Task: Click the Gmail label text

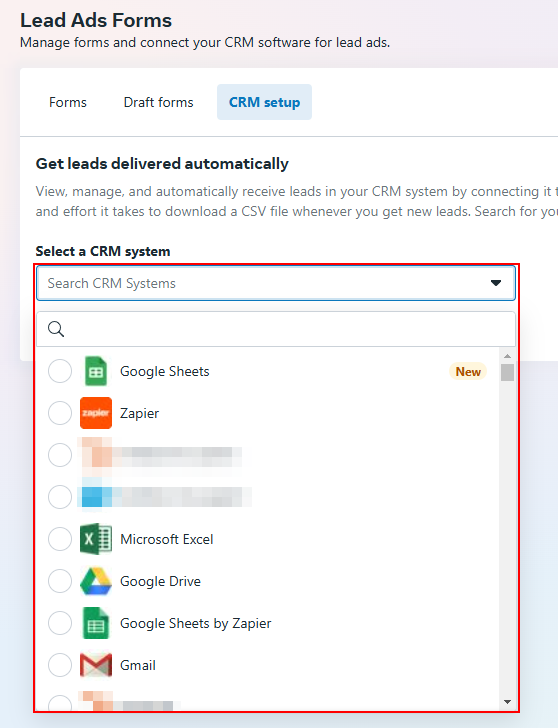Action: coord(138,665)
